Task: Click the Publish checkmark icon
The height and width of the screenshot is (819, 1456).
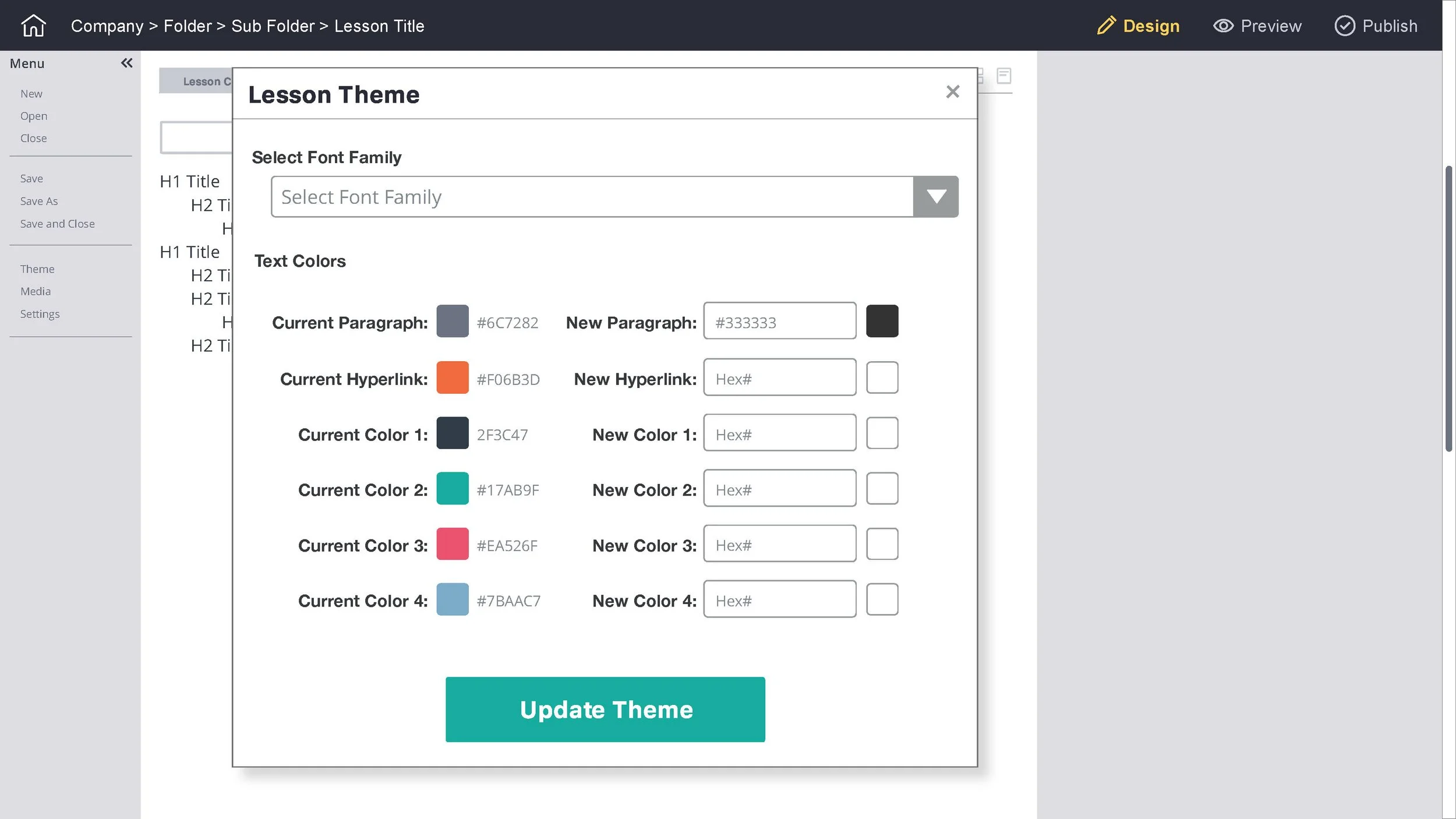Action: pos(1344,26)
